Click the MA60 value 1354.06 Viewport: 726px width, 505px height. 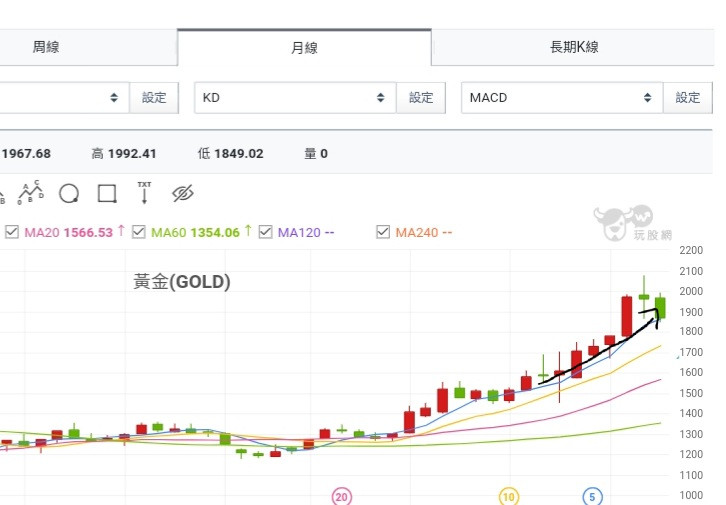click(x=215, y=232)
